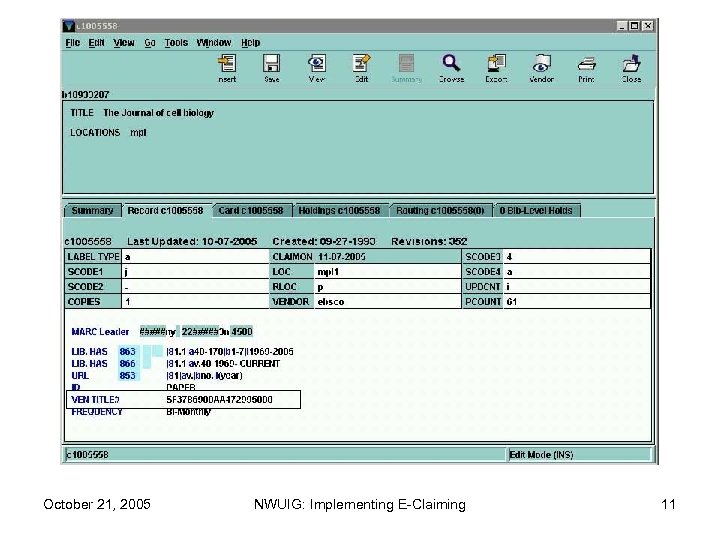The height and width of the screenshot is (540, 720).
Task: Open the 0 Bib-Level Holds tab
Action: point(536,210)
